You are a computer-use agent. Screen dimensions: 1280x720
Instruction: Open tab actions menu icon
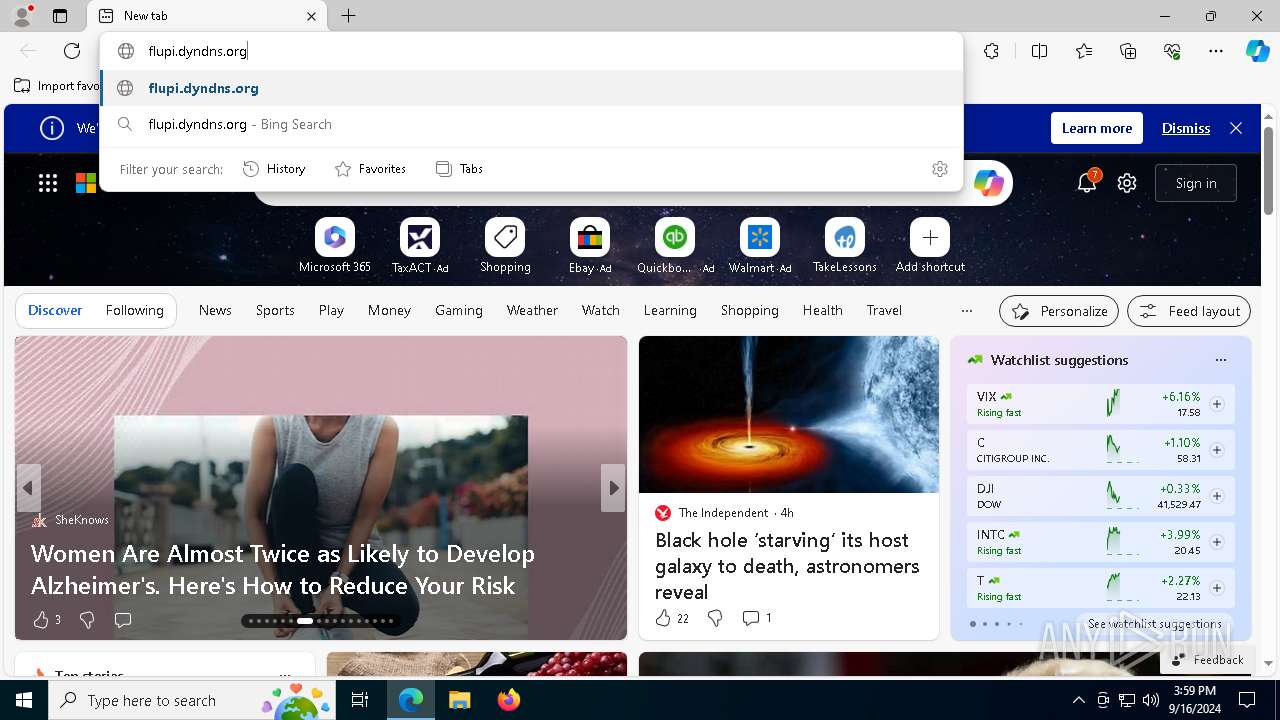(60, 16)
